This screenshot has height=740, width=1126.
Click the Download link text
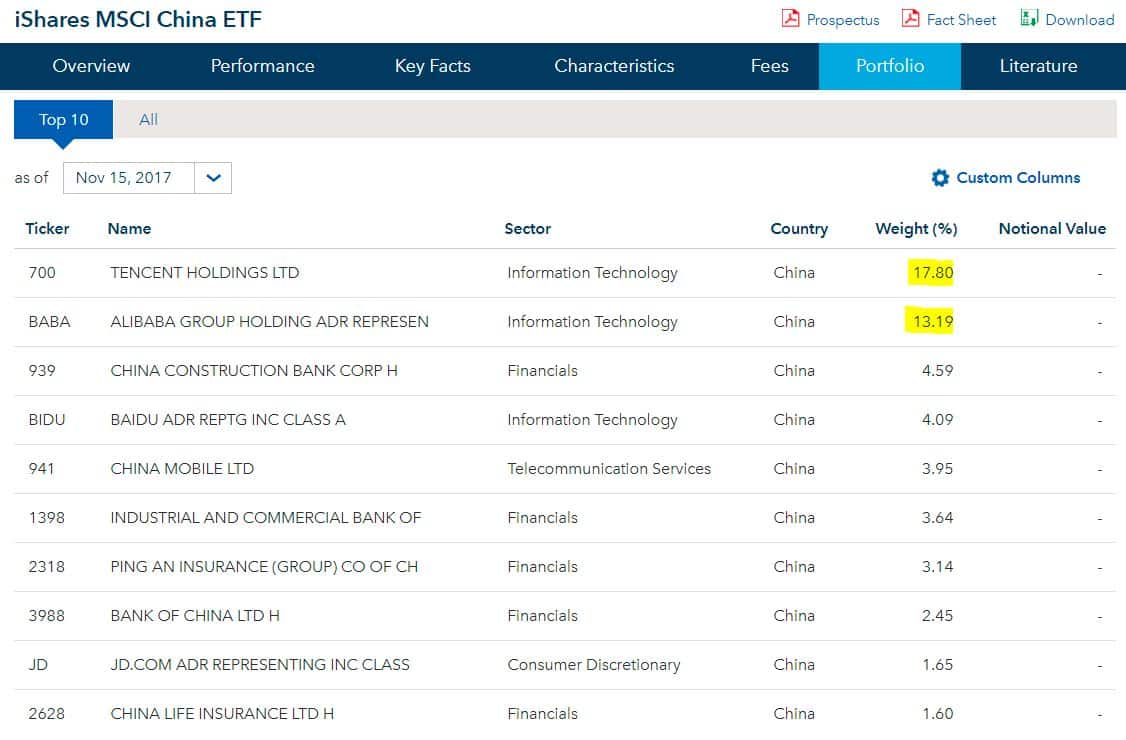pos(1079,20)
